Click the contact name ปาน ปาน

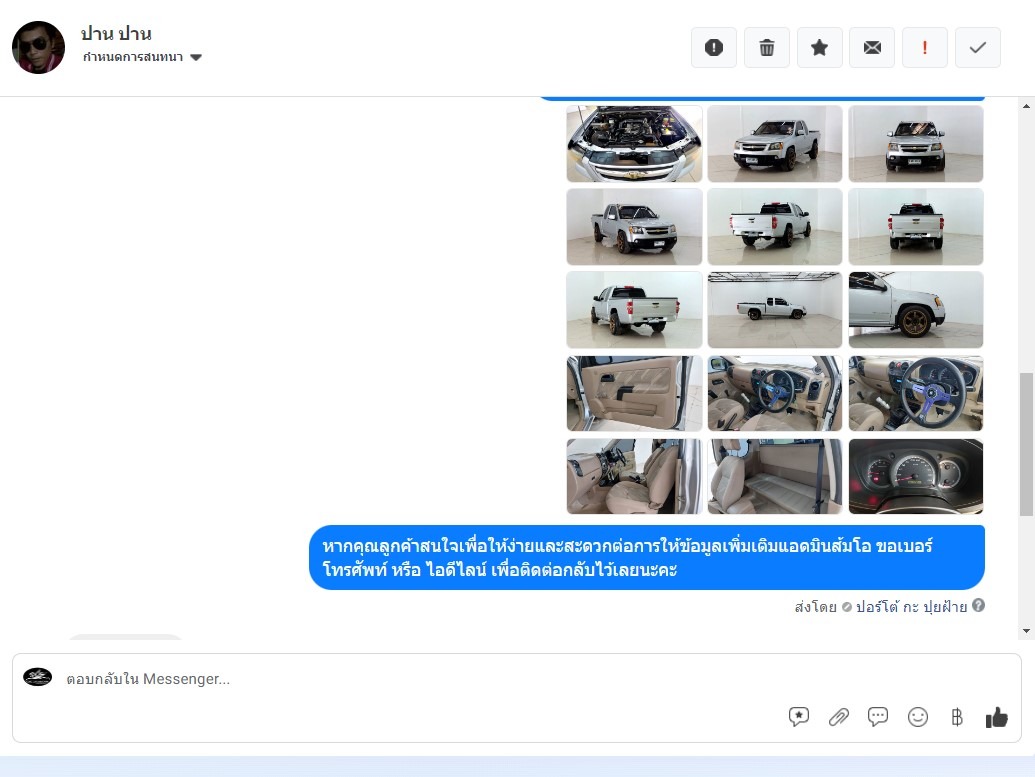pyautogui.click(x=116, y=33)
